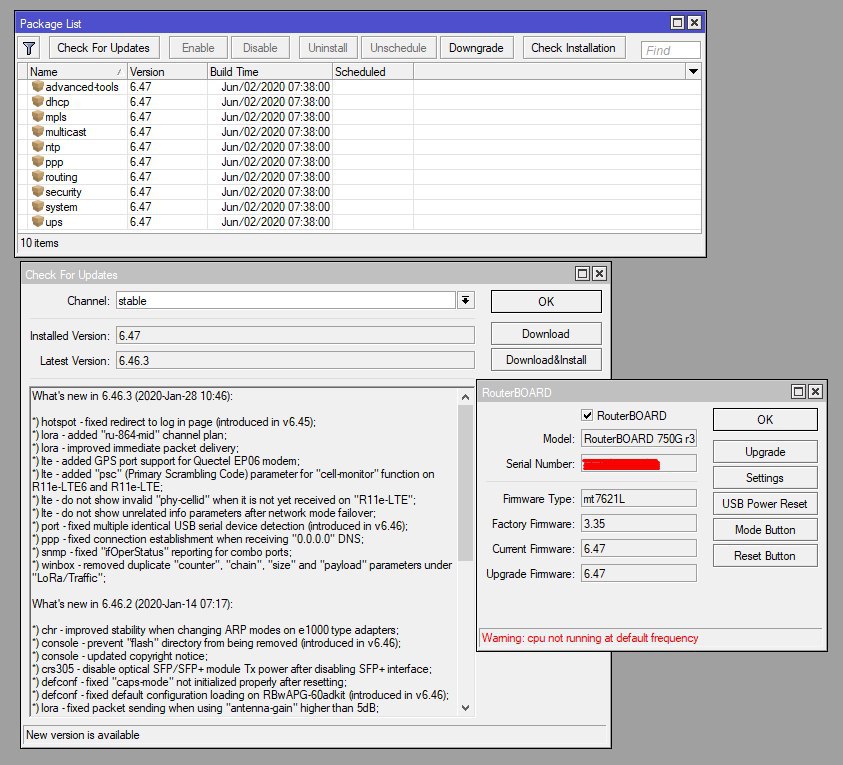Click the cpu frequency warning text
The height and width of the screenshot is (765, 843).
[x=590, y=638]
